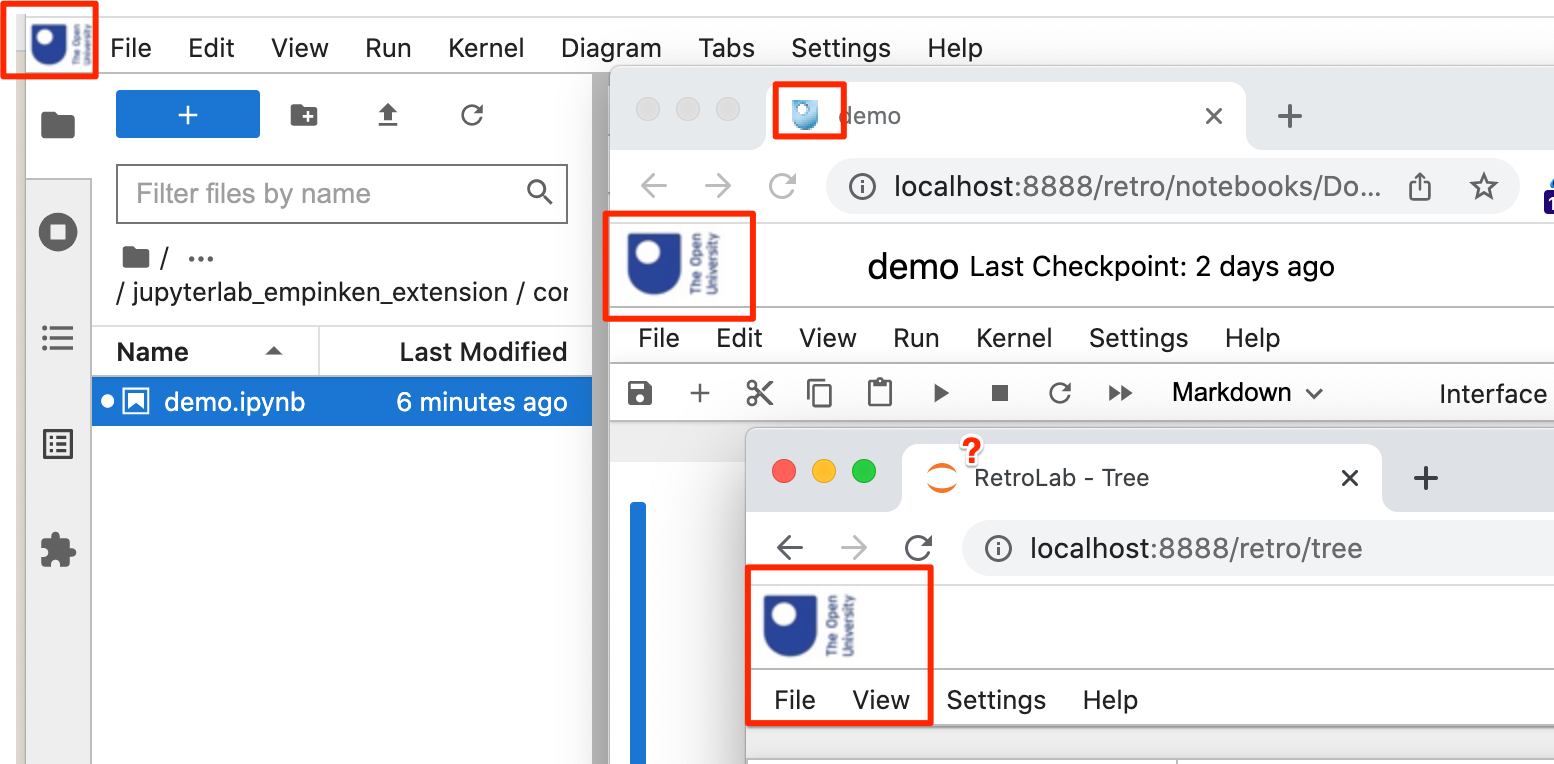Screen dimensions: 1554x764
Task: Open JupyterLab Tabs menu
Action: [x=727, y=48]
